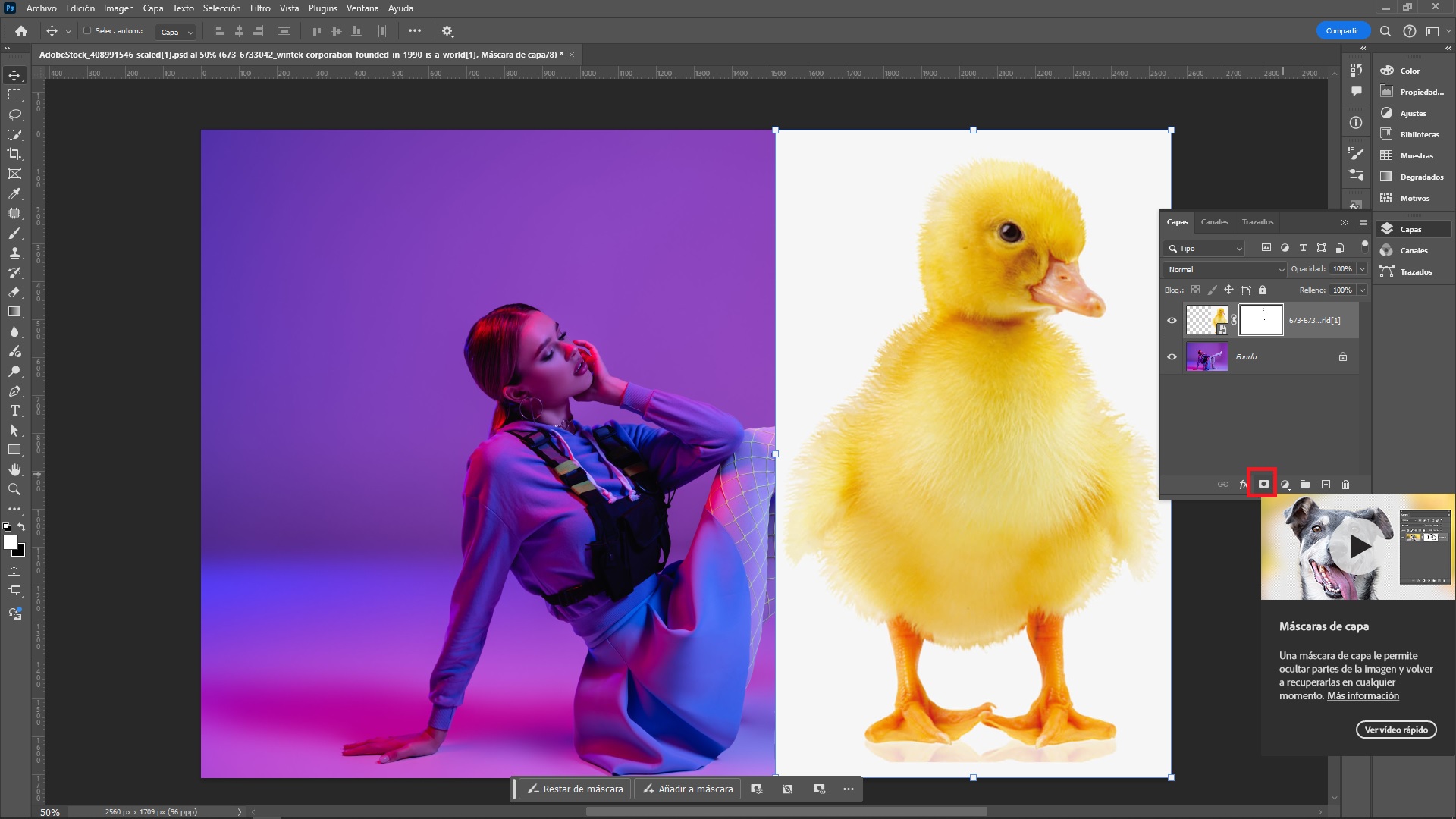Collapse the Capas panel with double chevron
Screen dimensions: 1456x819
coord(1345,222)
